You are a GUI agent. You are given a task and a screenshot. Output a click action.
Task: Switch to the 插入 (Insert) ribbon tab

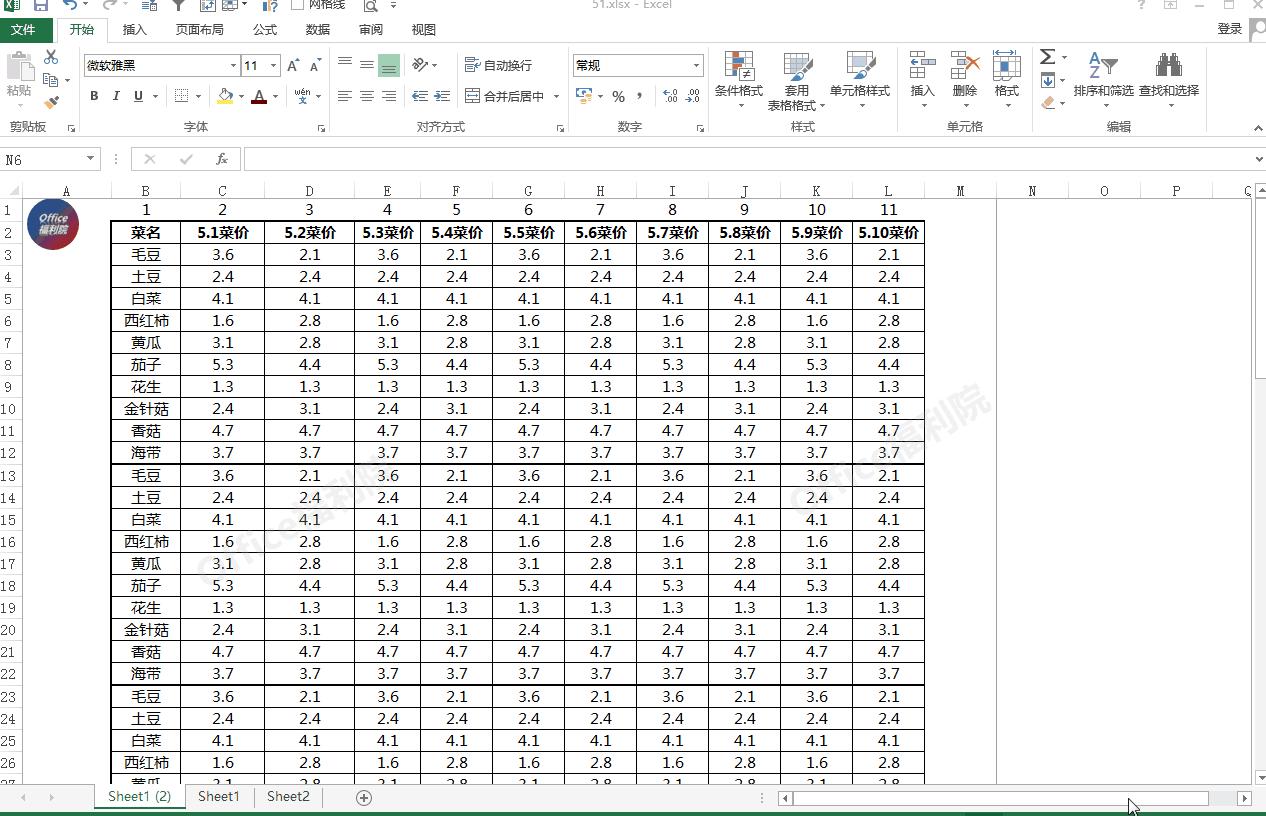point(134,30)
